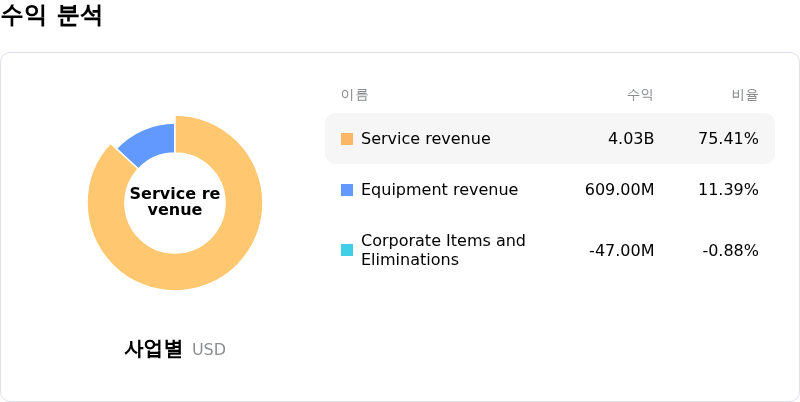Sort by the 비율 column header

pos(745,95)
